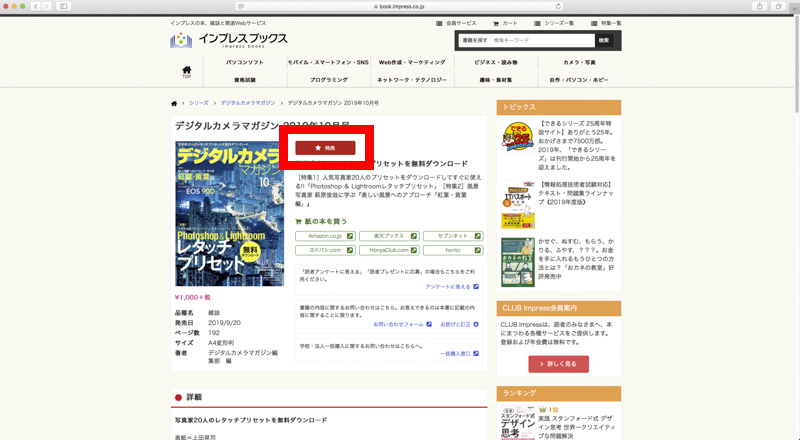The width and height of the screenshot is (800, 440).
Task: Click 一括購入窓口 link
Action: [455, 353]
